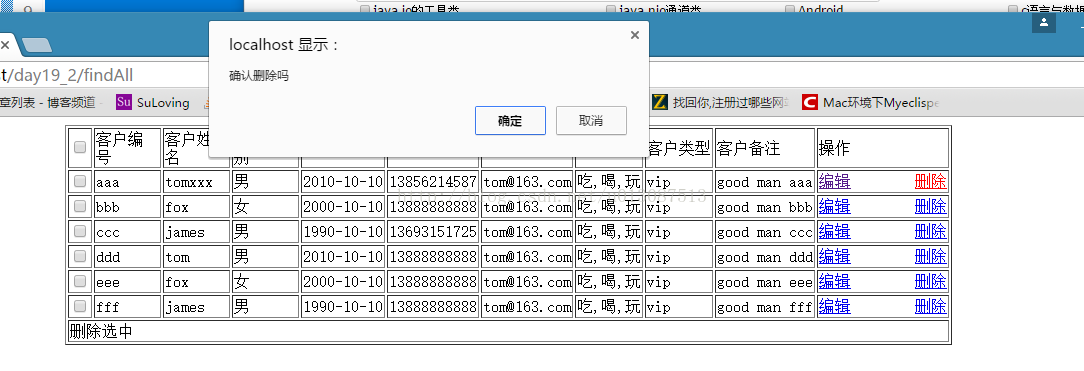
Task: Click 删除 link for customer aaa
Action: tap(931, 182)
